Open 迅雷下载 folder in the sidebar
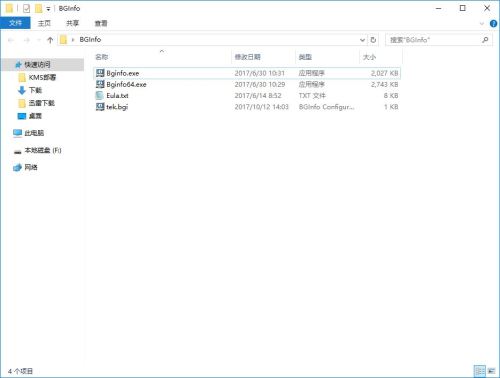Image resolution: width=500 pixels, height=378 pixels. point(41,103)
